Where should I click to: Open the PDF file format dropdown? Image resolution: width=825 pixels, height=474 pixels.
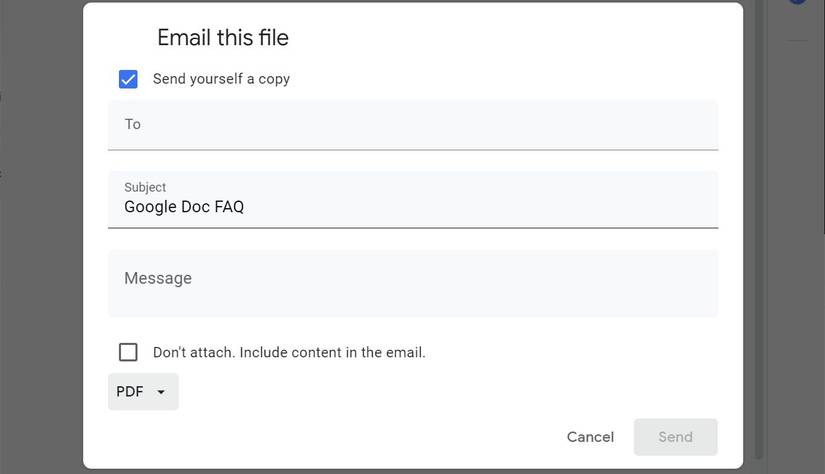pos(143,392)
